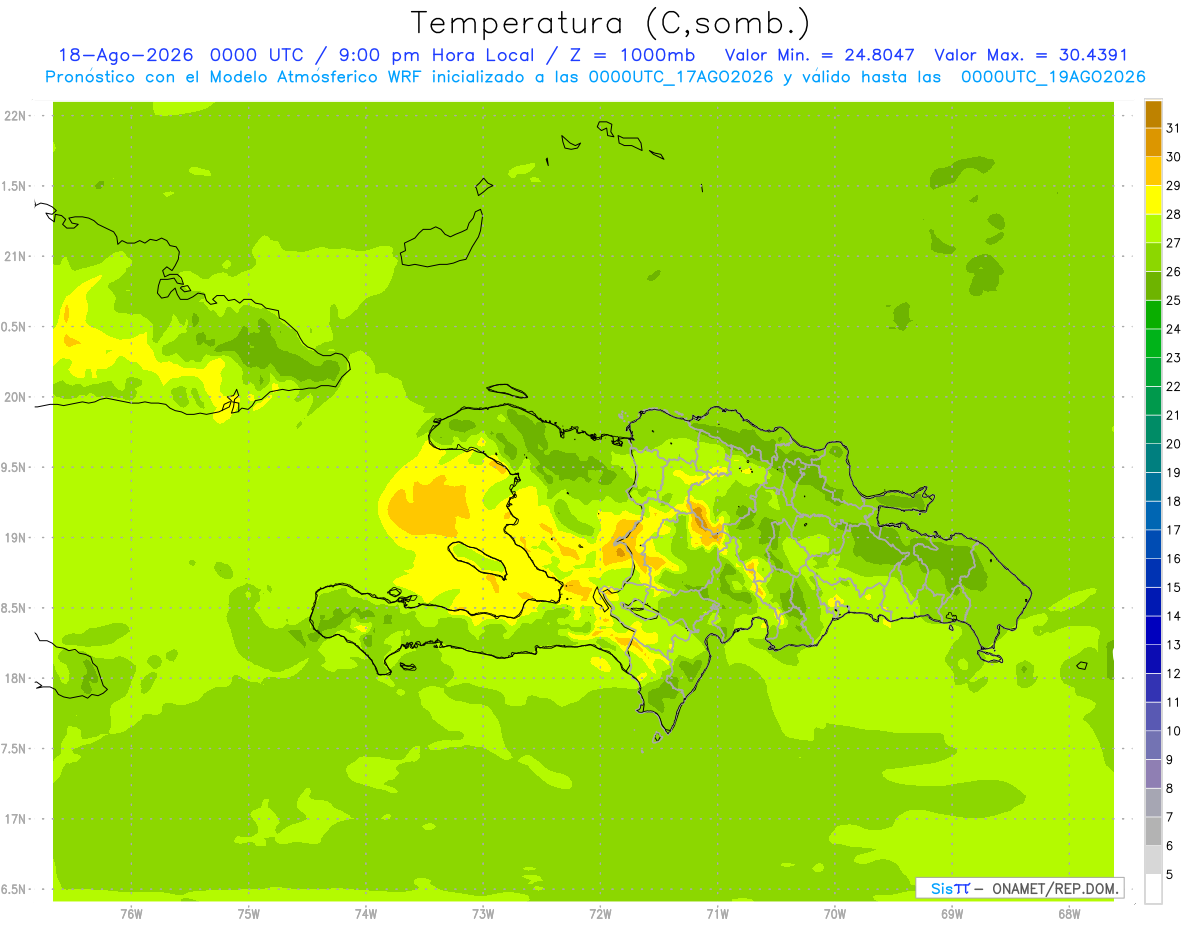Click colorbar value label "20"
The width and height of the screenshot is (1200, 927).
click(x=1173, y=444)
